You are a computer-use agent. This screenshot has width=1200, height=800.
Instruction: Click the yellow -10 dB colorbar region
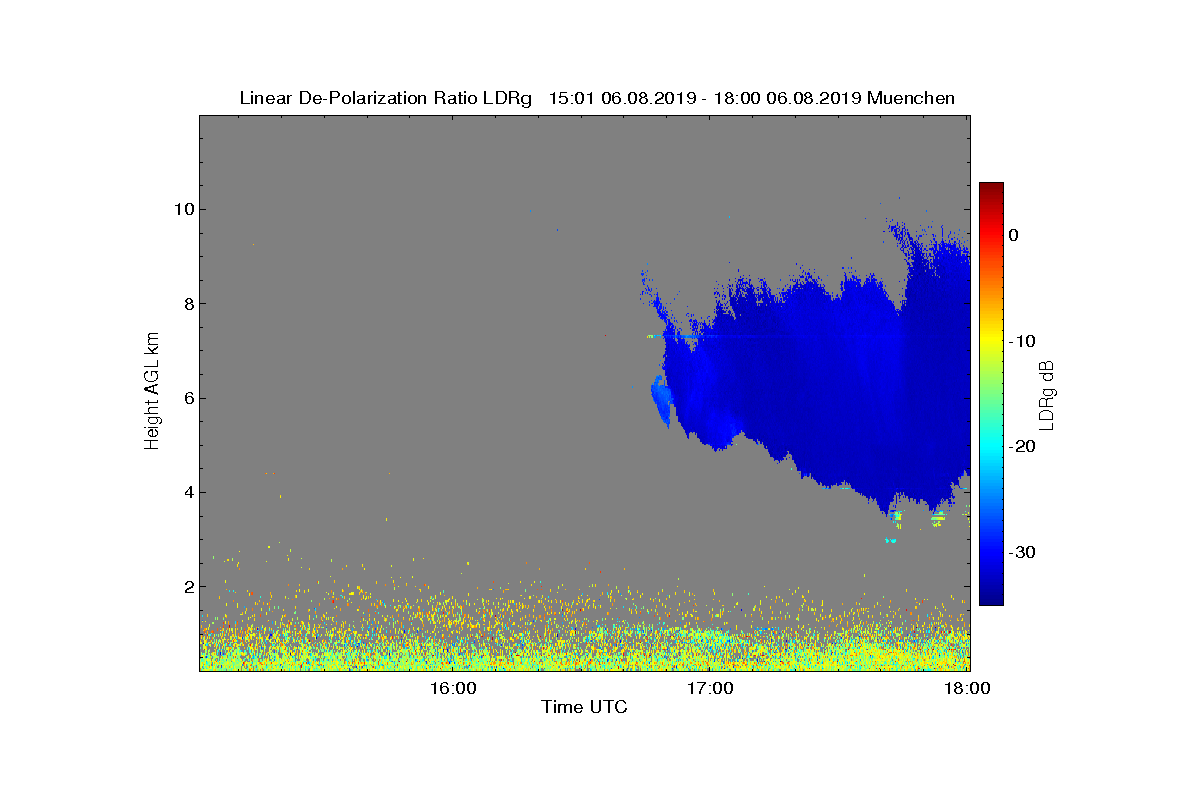coord(991,341)
